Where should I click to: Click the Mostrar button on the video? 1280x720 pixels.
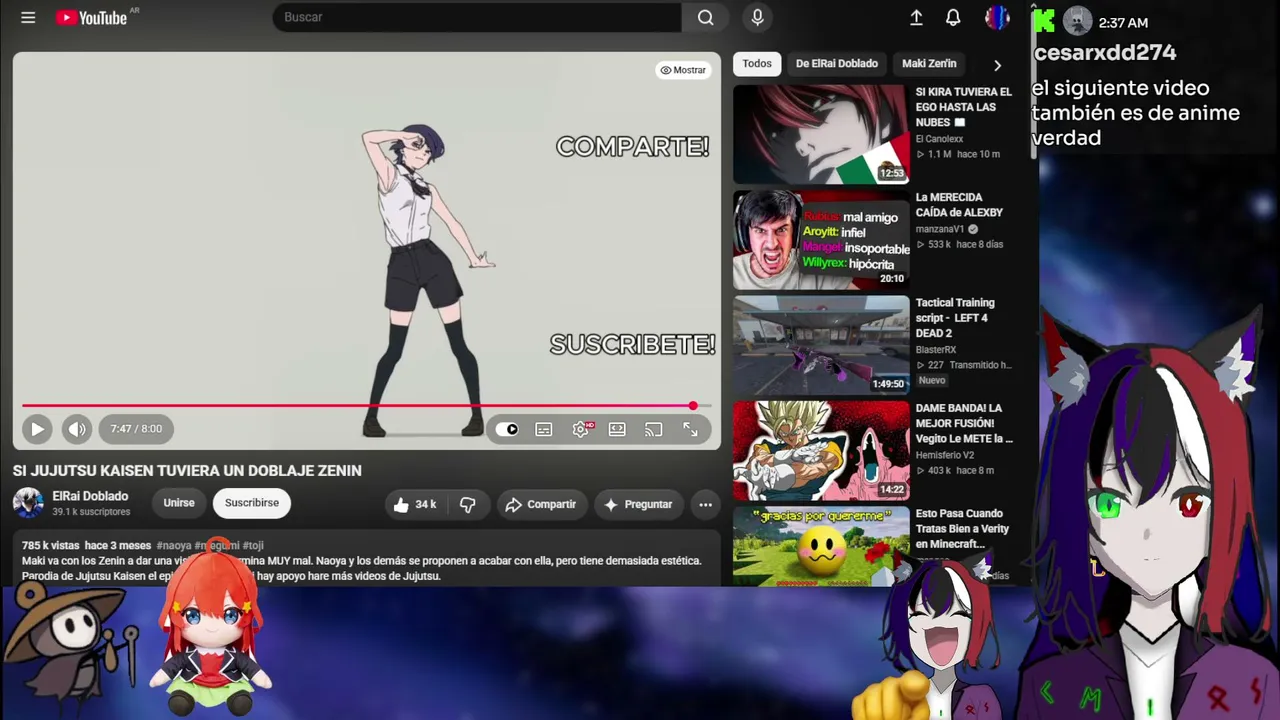tap(683, 70)
